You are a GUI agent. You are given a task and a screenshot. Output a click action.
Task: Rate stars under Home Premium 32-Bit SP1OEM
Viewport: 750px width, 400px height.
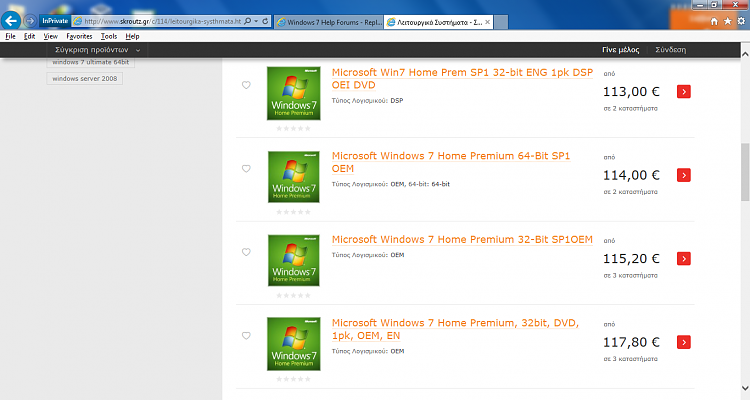(x=293, y=295)
